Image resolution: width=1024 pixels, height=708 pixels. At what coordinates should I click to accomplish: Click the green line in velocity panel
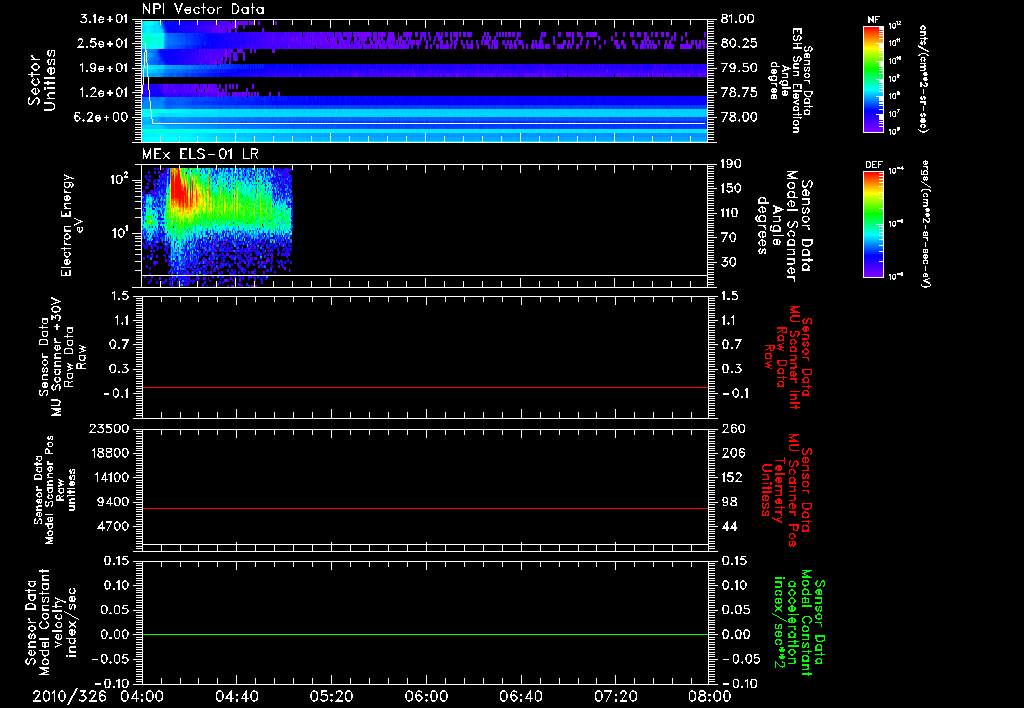pos(424,634)
